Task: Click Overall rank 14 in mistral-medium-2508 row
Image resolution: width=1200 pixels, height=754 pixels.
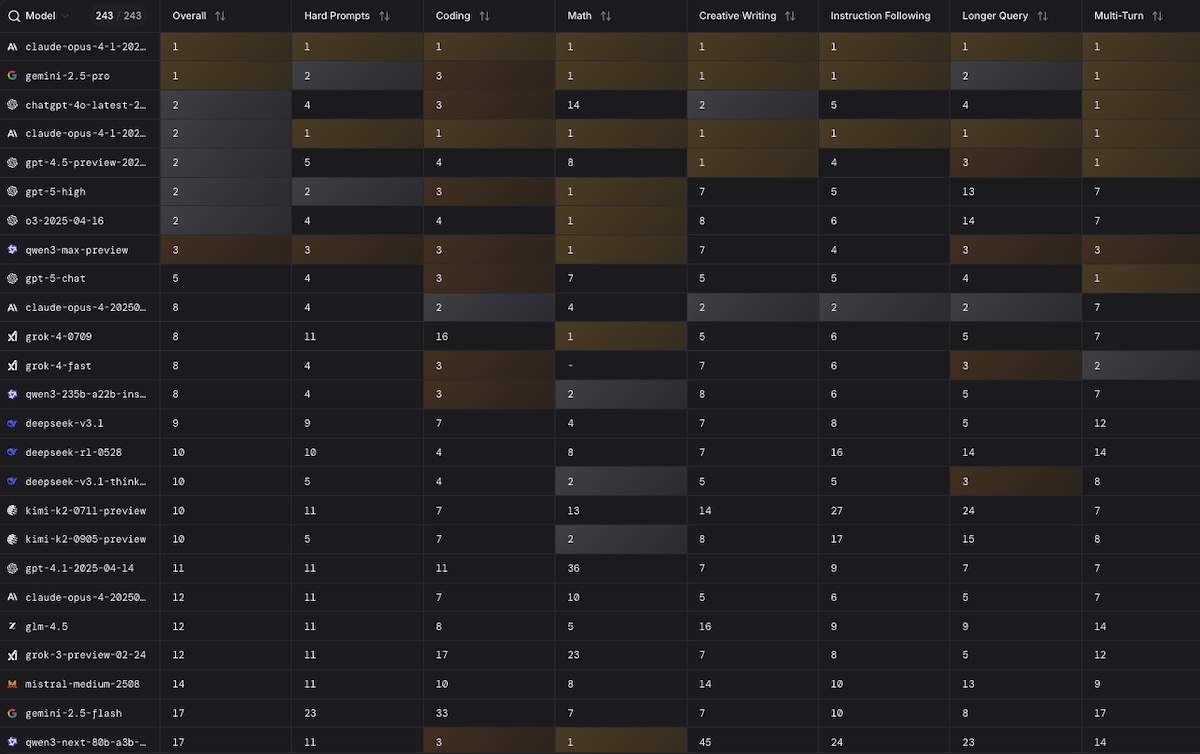Action: (x=179, y=684)
